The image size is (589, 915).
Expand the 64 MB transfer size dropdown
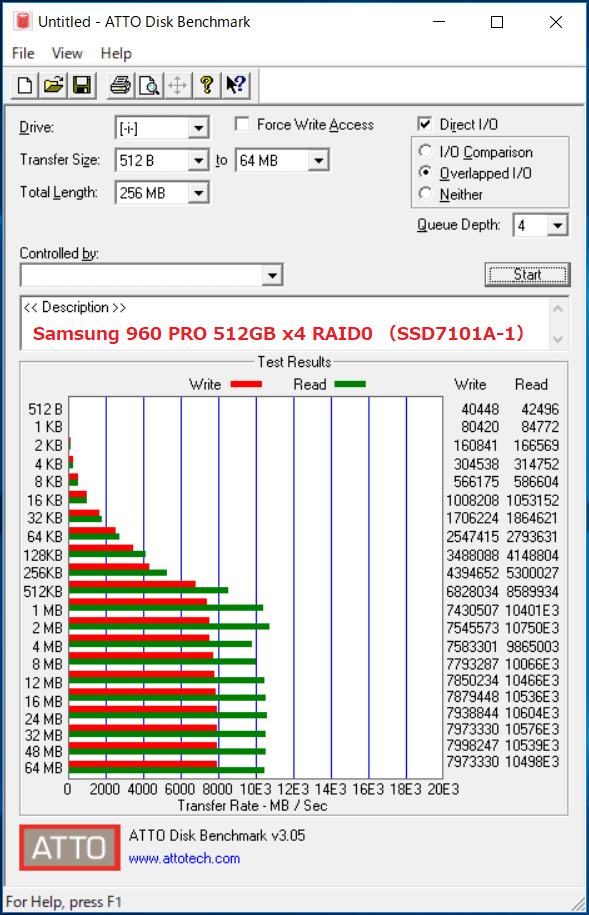(319, 160)
